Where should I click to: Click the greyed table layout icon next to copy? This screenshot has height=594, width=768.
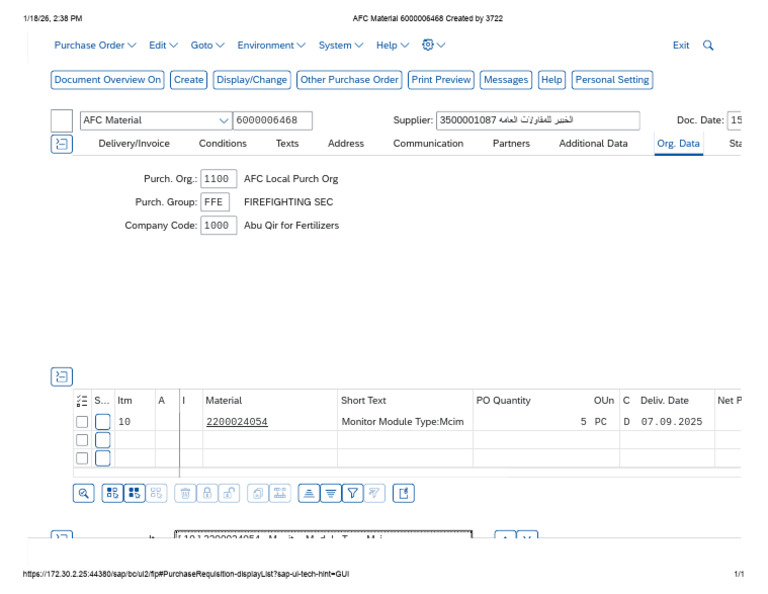pos(280,493)
